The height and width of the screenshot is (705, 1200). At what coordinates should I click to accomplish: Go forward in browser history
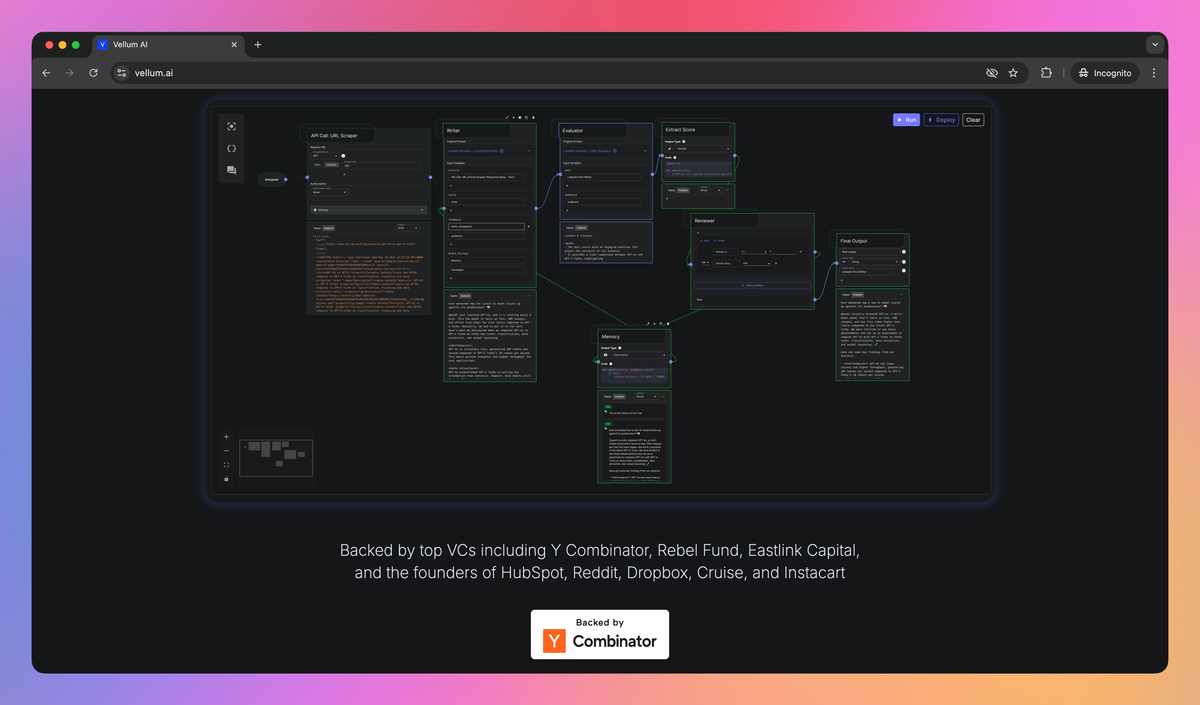point(70,73)
